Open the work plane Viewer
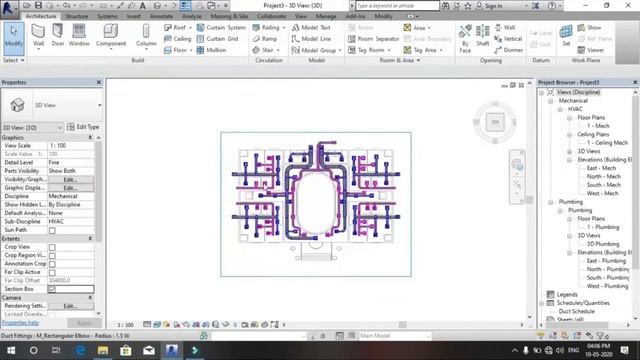 [x=591, y=50]
